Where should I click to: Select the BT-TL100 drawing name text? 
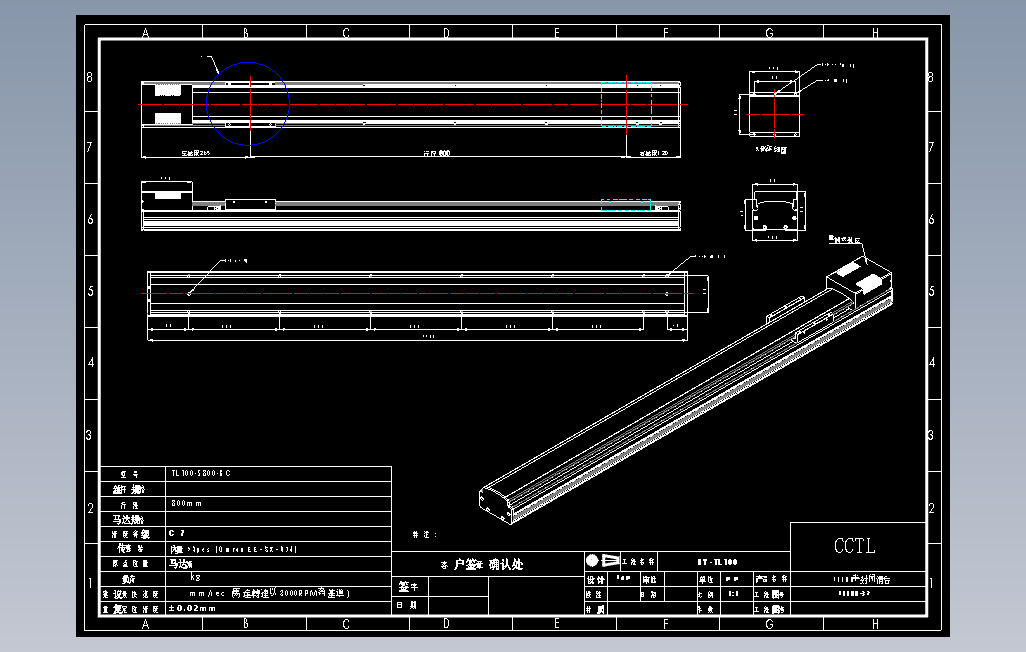coord(717,562)
